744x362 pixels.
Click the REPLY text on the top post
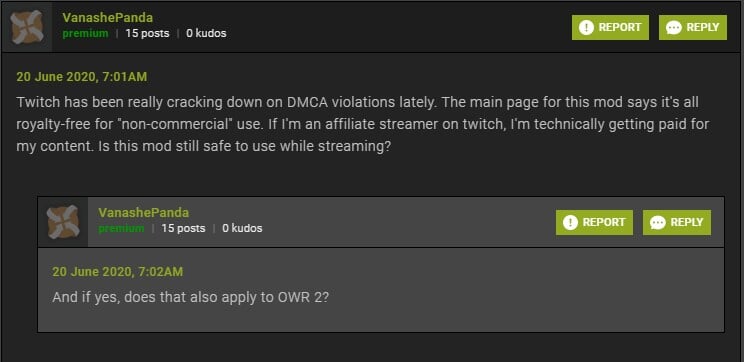point(703,28)
